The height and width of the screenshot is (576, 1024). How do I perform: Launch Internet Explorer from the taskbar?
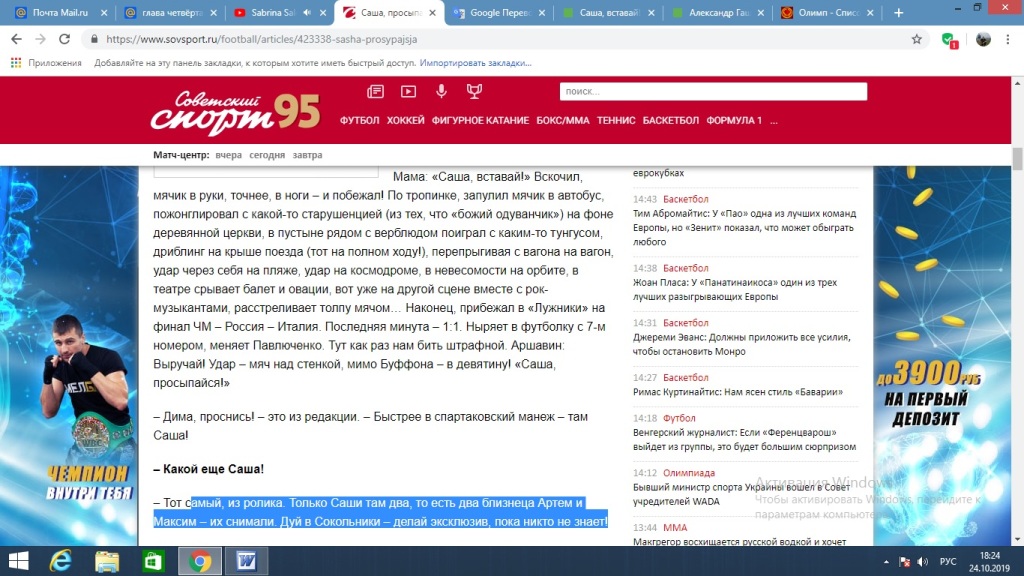click(x=61, y=561)
